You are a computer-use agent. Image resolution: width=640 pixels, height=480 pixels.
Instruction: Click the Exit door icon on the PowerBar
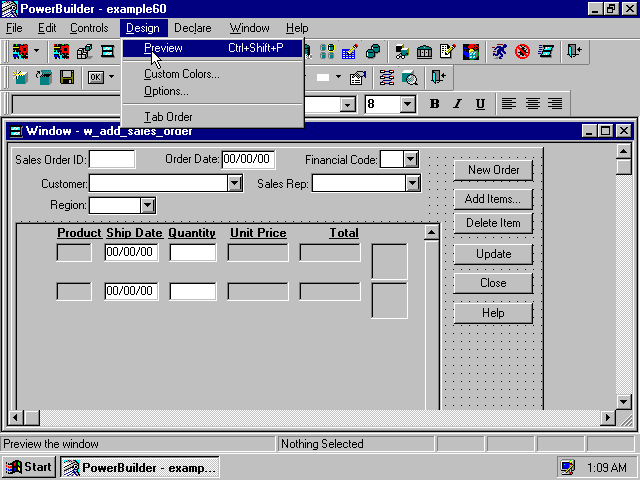(x=575, y=51)
